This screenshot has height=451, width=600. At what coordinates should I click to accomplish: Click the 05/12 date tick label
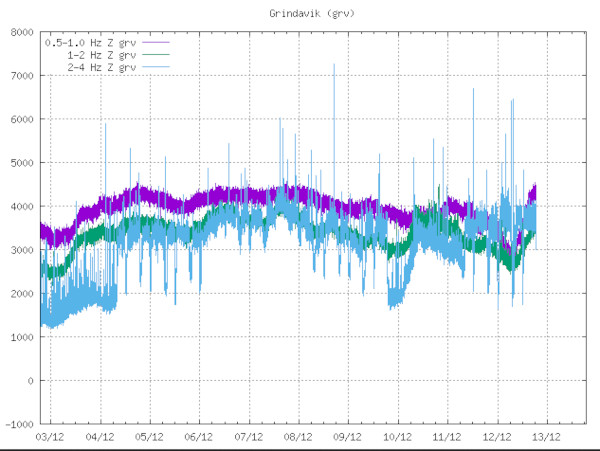tap(149, 437)
